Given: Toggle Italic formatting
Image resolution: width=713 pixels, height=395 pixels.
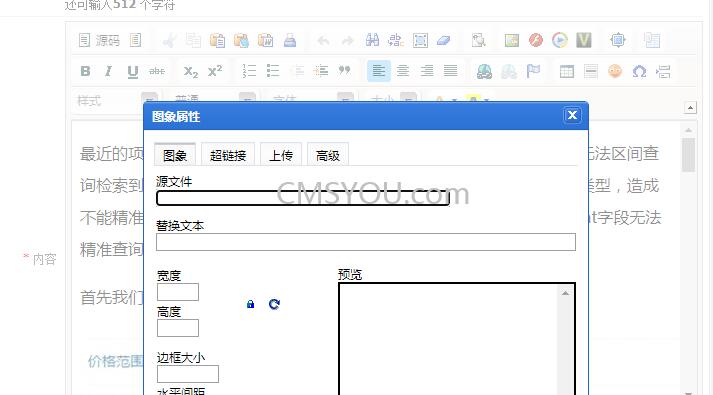Looking at the screenshot, I should tap(108, 71).
